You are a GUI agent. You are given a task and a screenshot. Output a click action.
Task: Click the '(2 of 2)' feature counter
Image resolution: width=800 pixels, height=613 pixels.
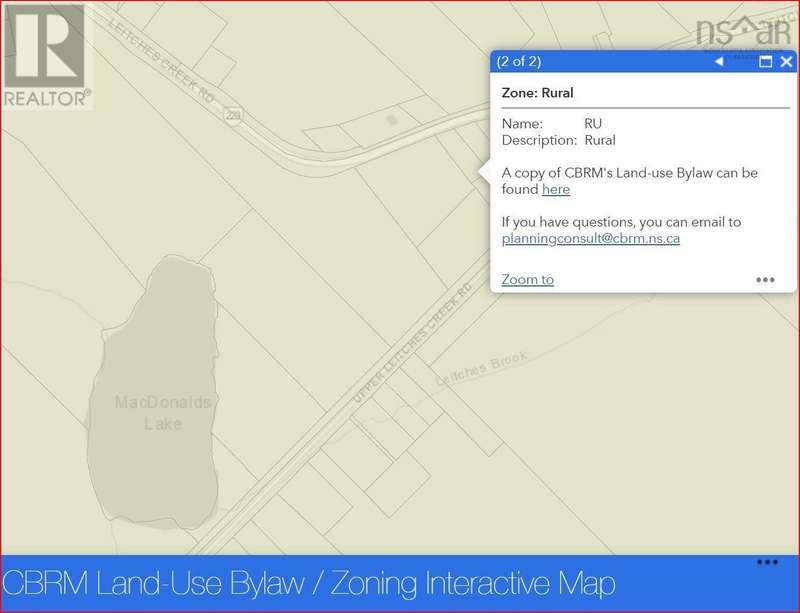click(x=519, y=62)
